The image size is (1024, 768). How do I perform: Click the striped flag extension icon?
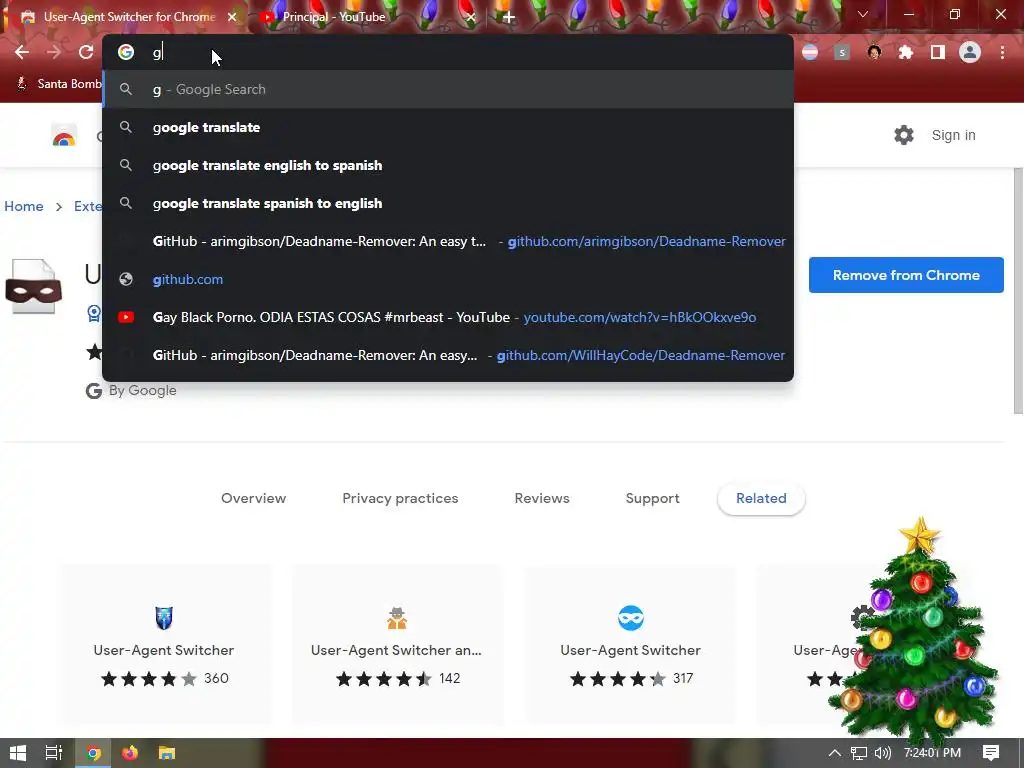click(810, 52)
